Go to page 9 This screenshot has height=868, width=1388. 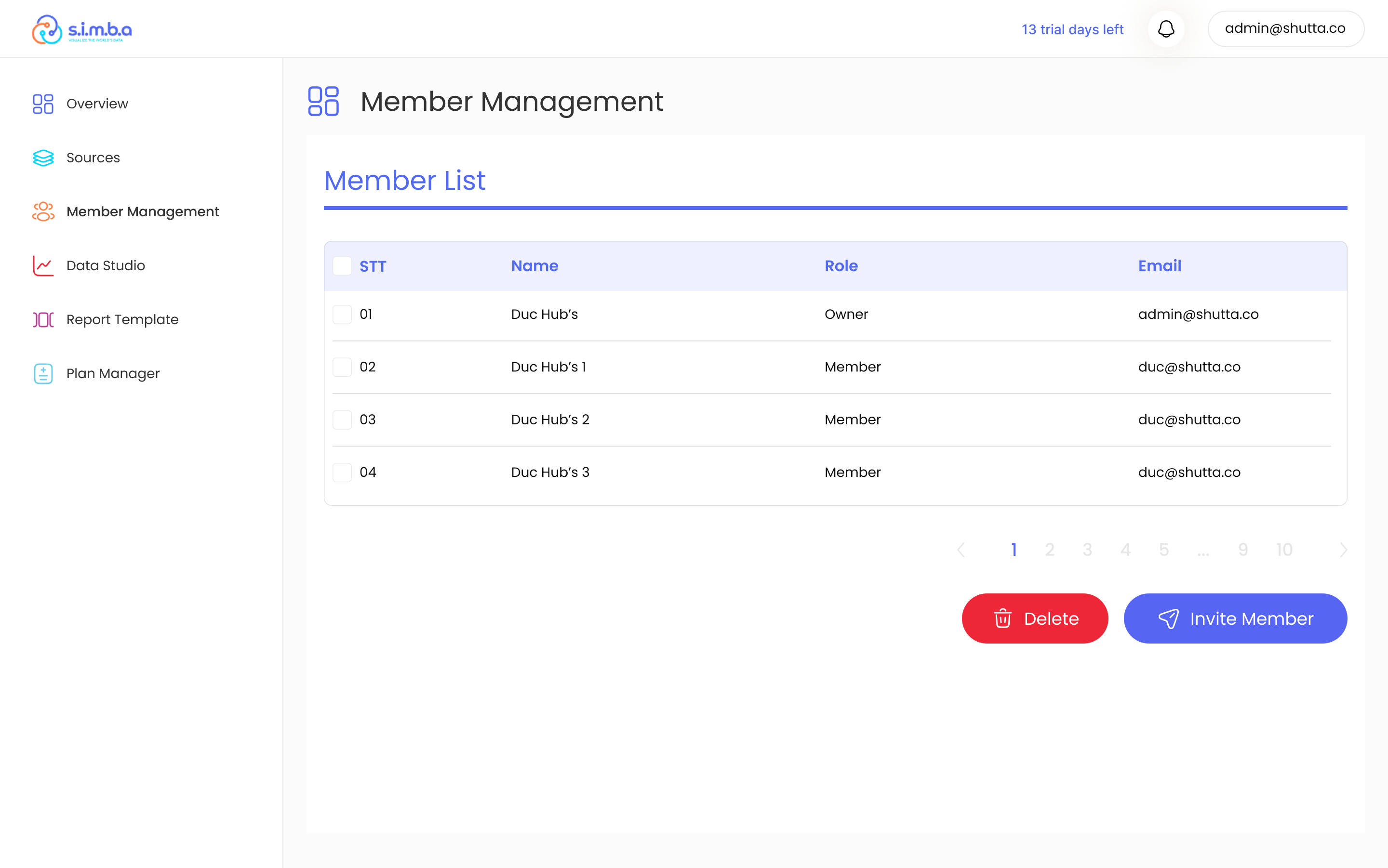(x=1243, y=550)
